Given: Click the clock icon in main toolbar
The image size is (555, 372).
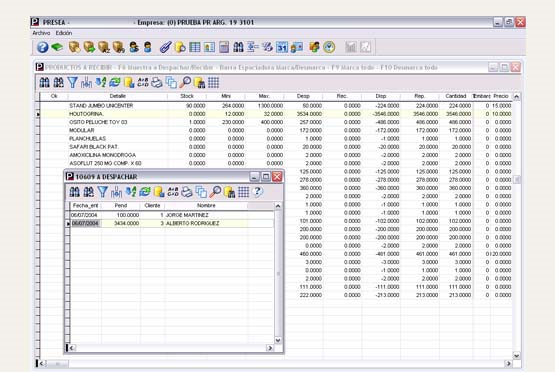Looking at the screenshot, I should (x=329, y=47).
